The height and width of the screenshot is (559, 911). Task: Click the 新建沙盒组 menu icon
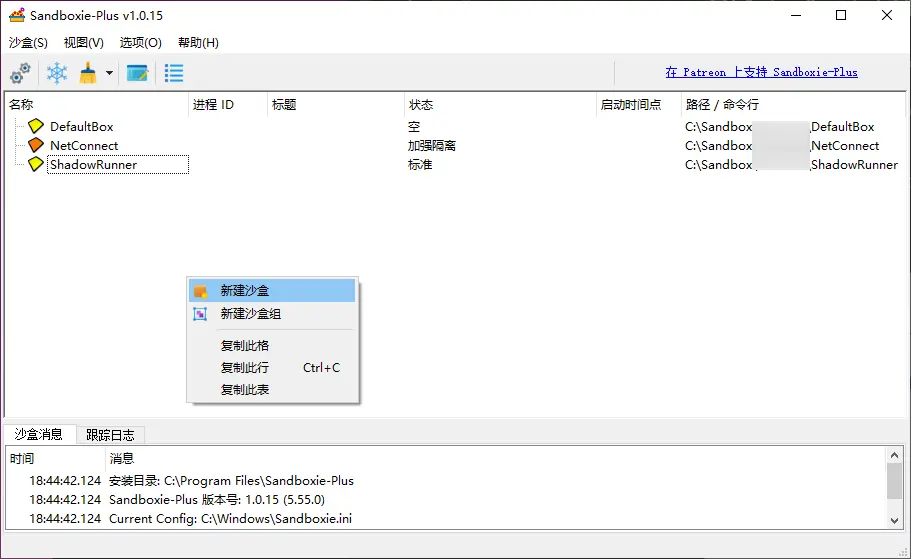click(200, 314)
